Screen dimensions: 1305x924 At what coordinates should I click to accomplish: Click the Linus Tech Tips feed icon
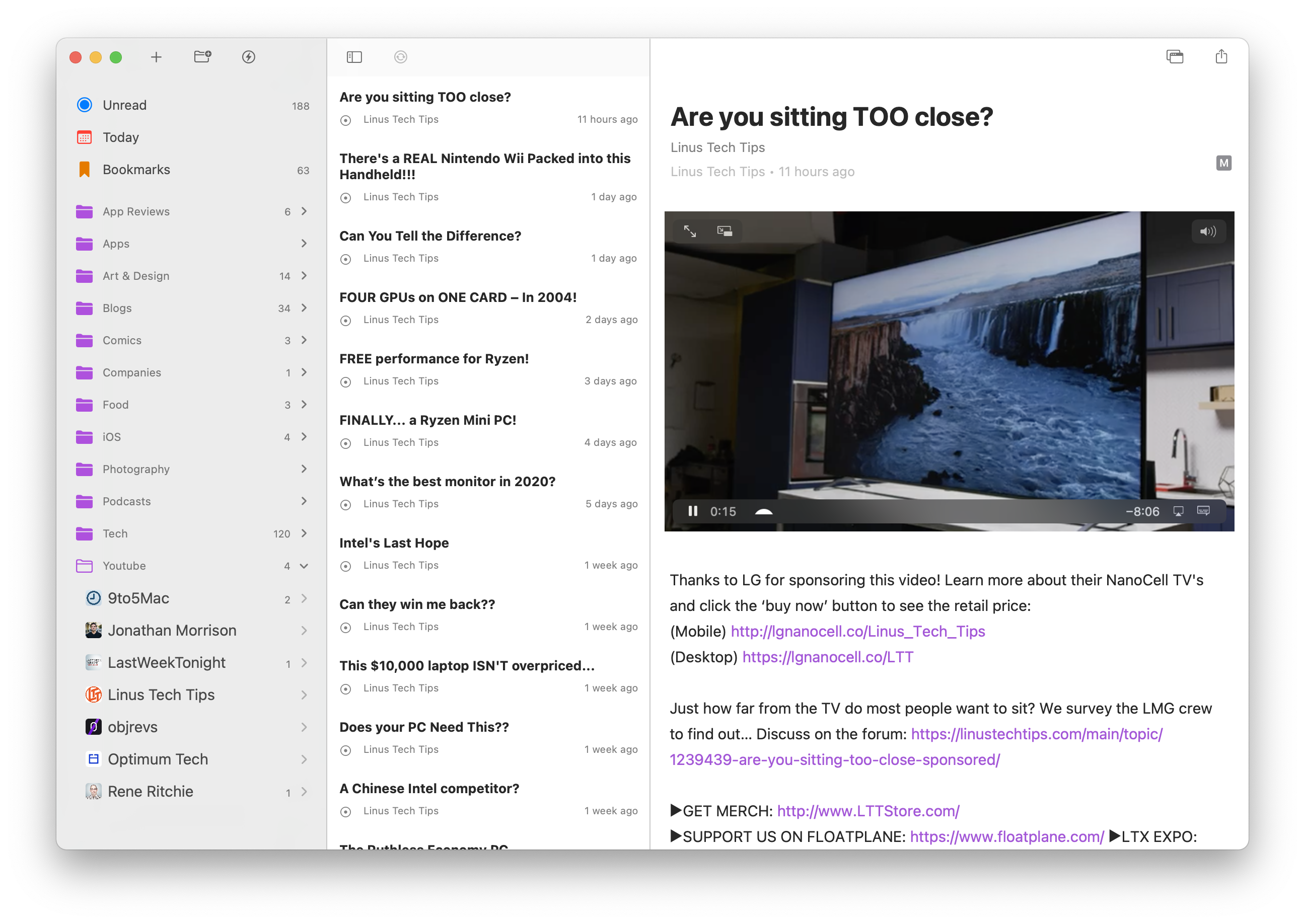pos(93,695)
